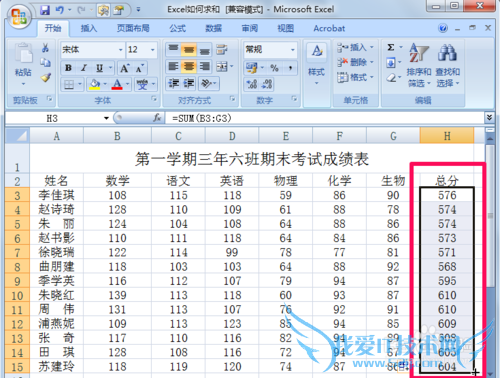Top align cell content
The height and width of the screenshot is (378, 500).
(173, 49)
